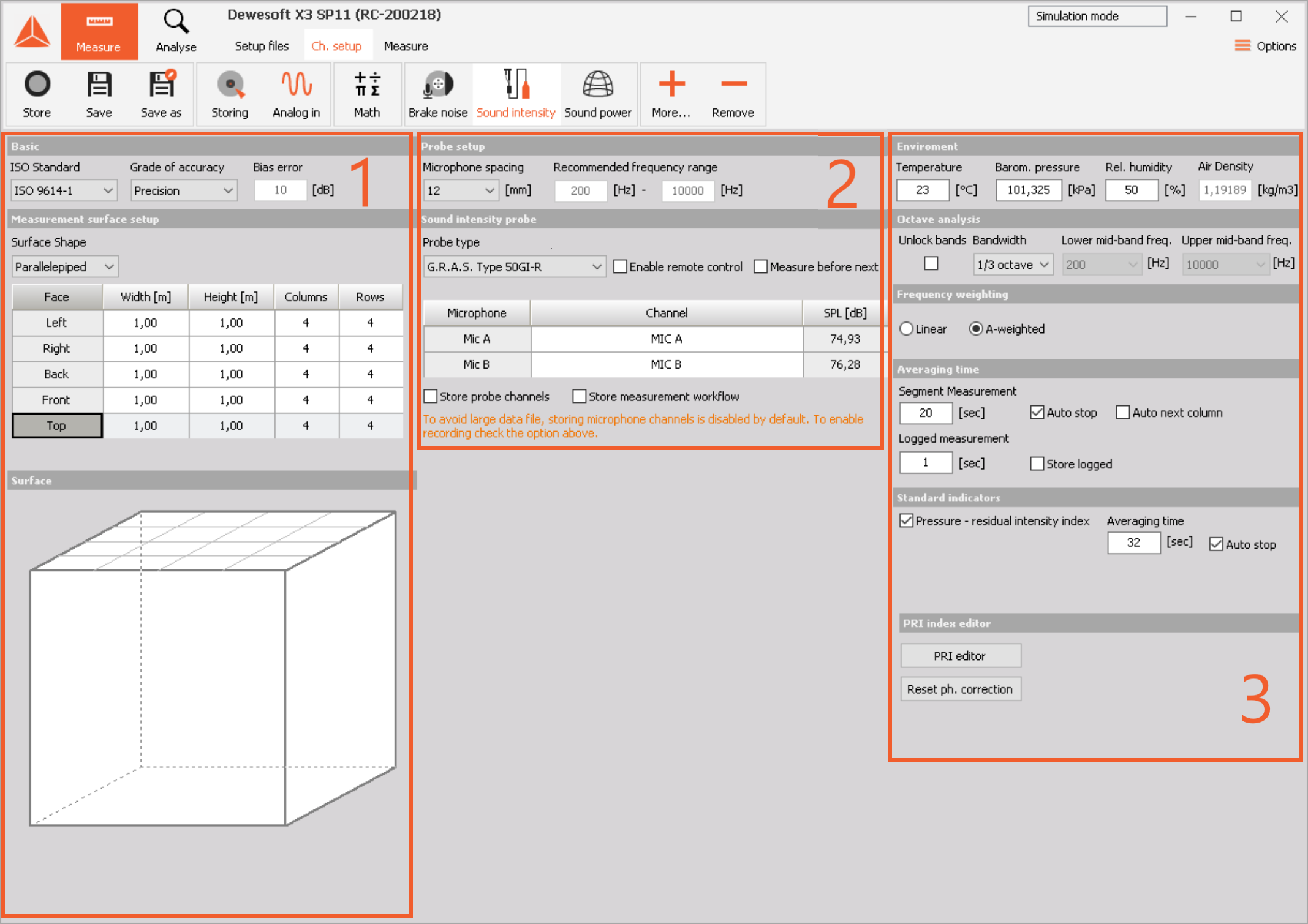Select the Top face row
Screen dimensions: 1308x924
point(207,426)
